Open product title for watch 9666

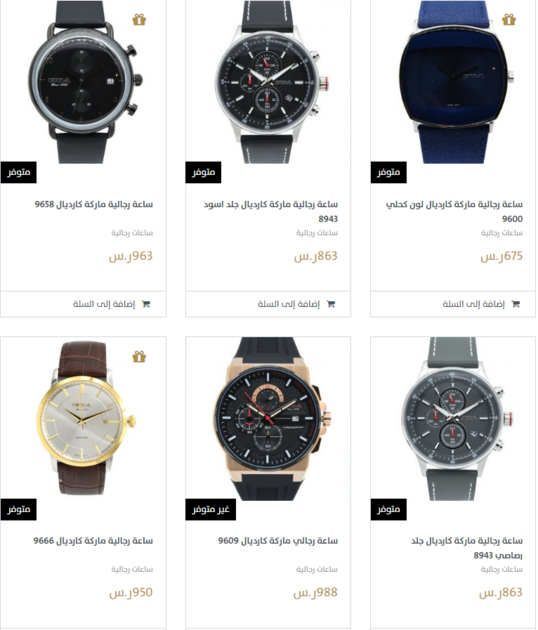click(x=93, y=541)
